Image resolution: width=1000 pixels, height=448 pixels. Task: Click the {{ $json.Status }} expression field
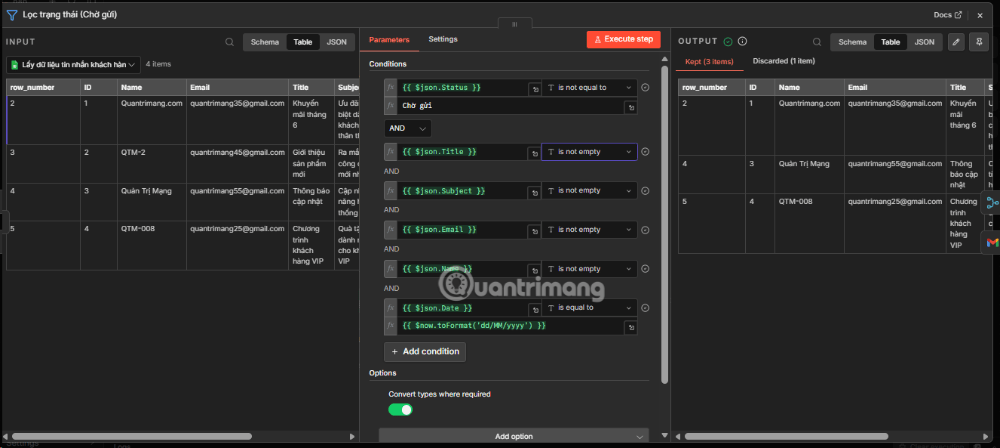tap(464, 87)
